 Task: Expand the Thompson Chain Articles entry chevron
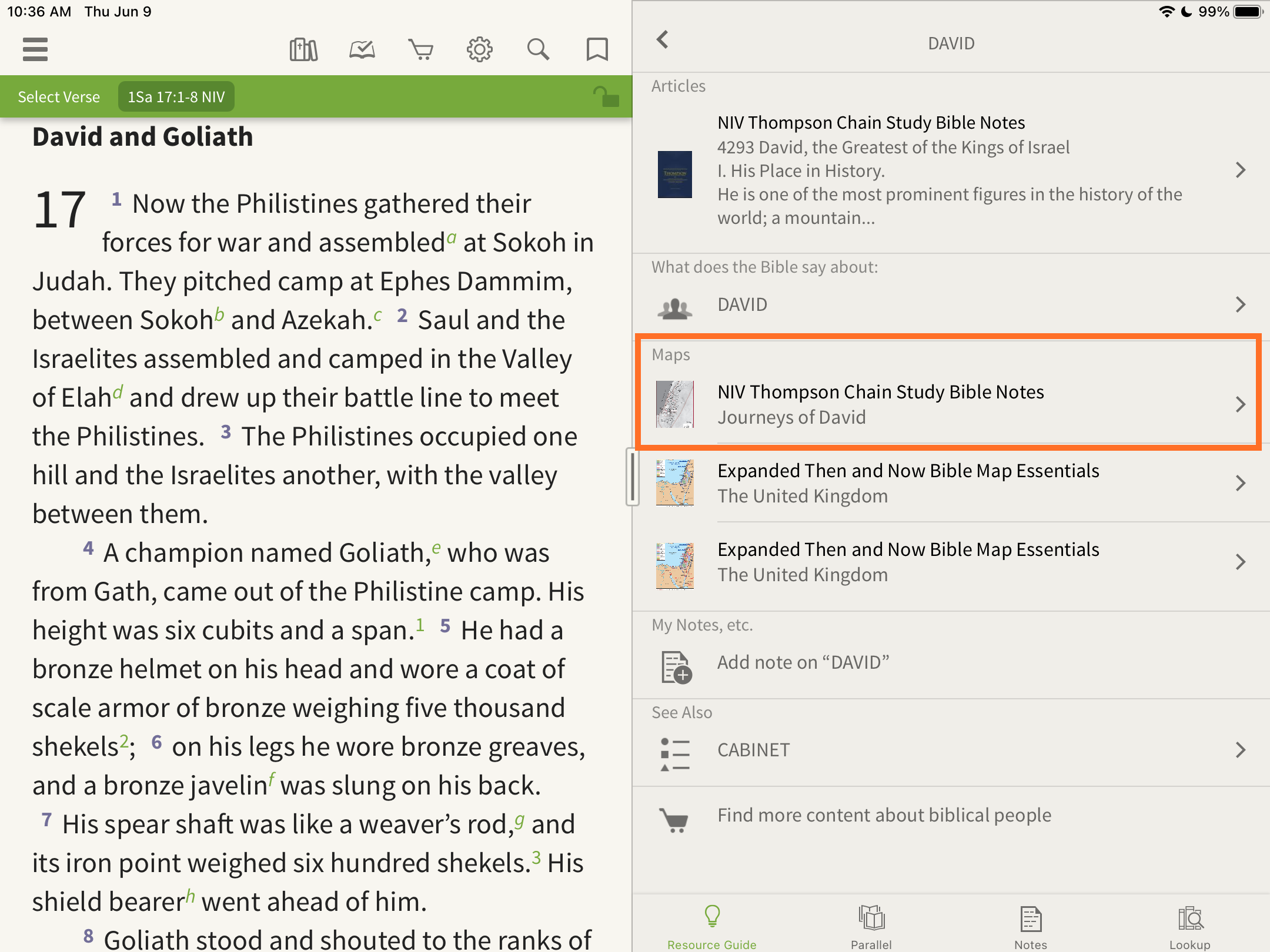pos(1241,170)
